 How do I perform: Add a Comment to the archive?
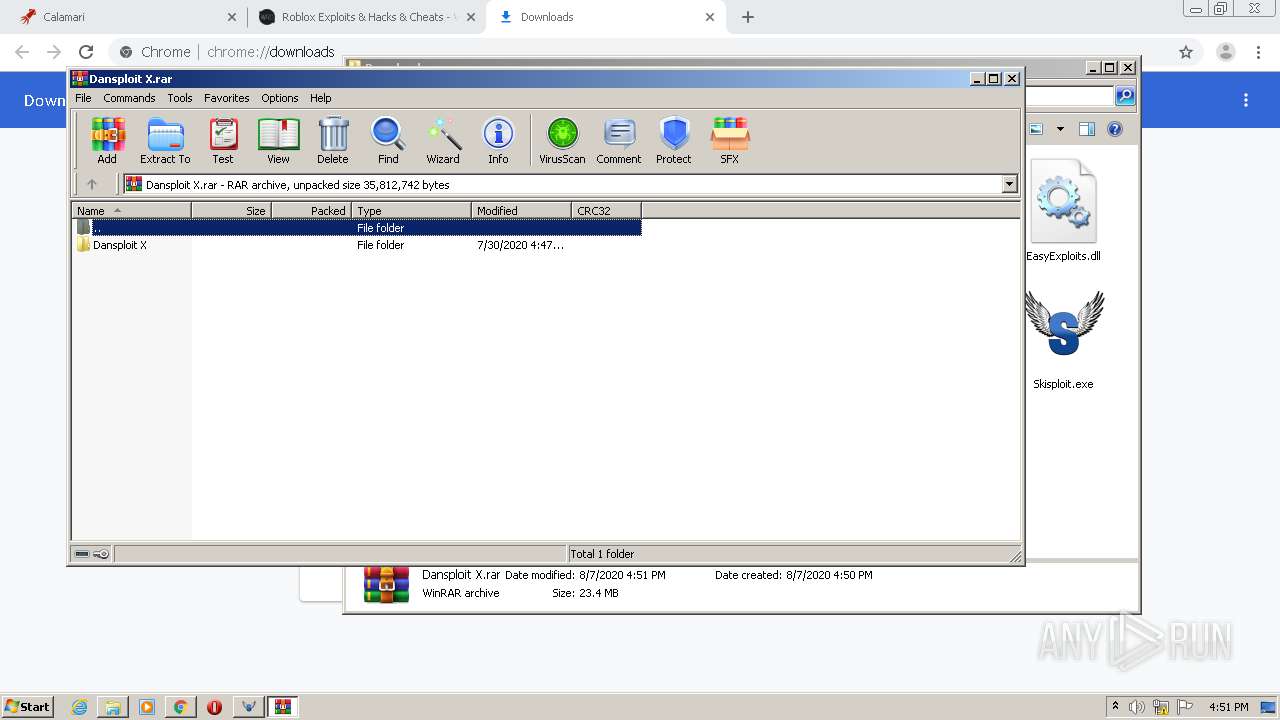619,140
